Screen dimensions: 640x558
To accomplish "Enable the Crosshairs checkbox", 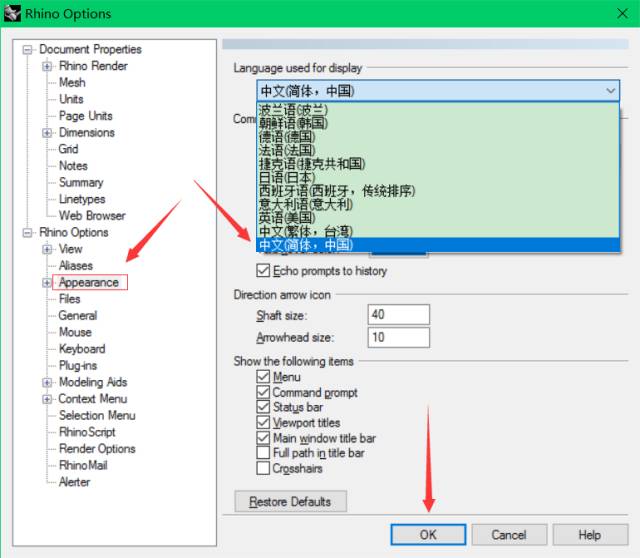I will (x=263, y=468).
